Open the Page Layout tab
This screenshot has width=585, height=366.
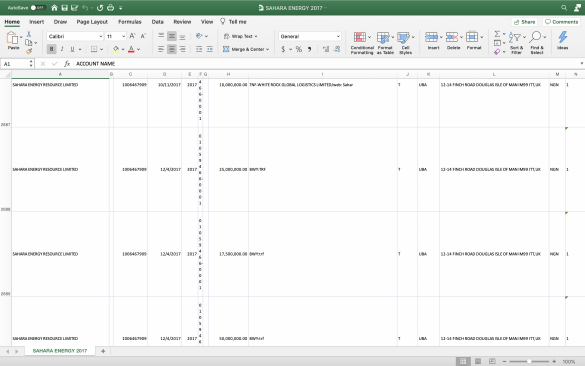click(x=92, y=22)
